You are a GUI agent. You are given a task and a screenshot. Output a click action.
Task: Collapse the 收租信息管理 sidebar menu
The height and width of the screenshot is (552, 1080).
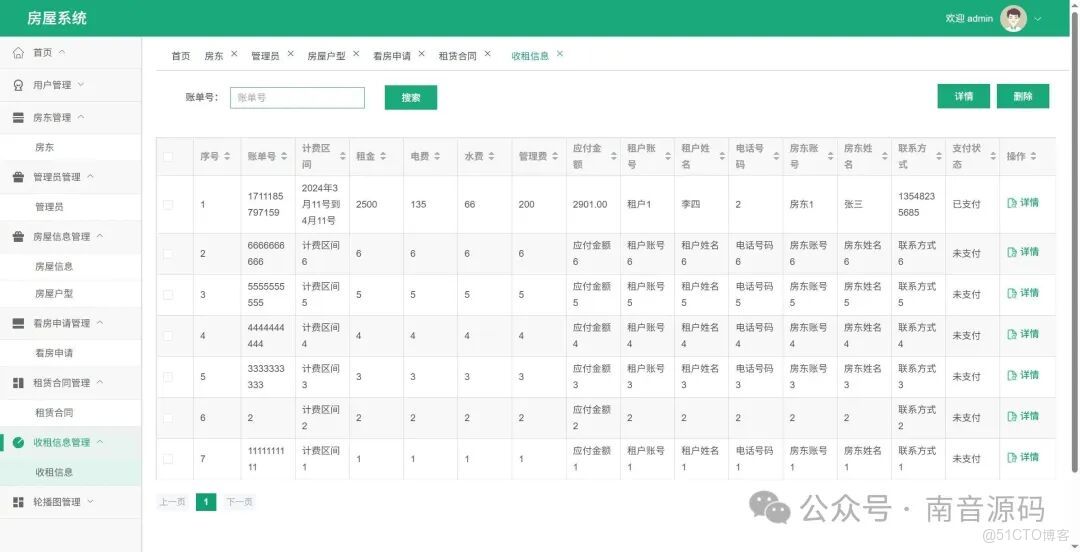(99, 442)
